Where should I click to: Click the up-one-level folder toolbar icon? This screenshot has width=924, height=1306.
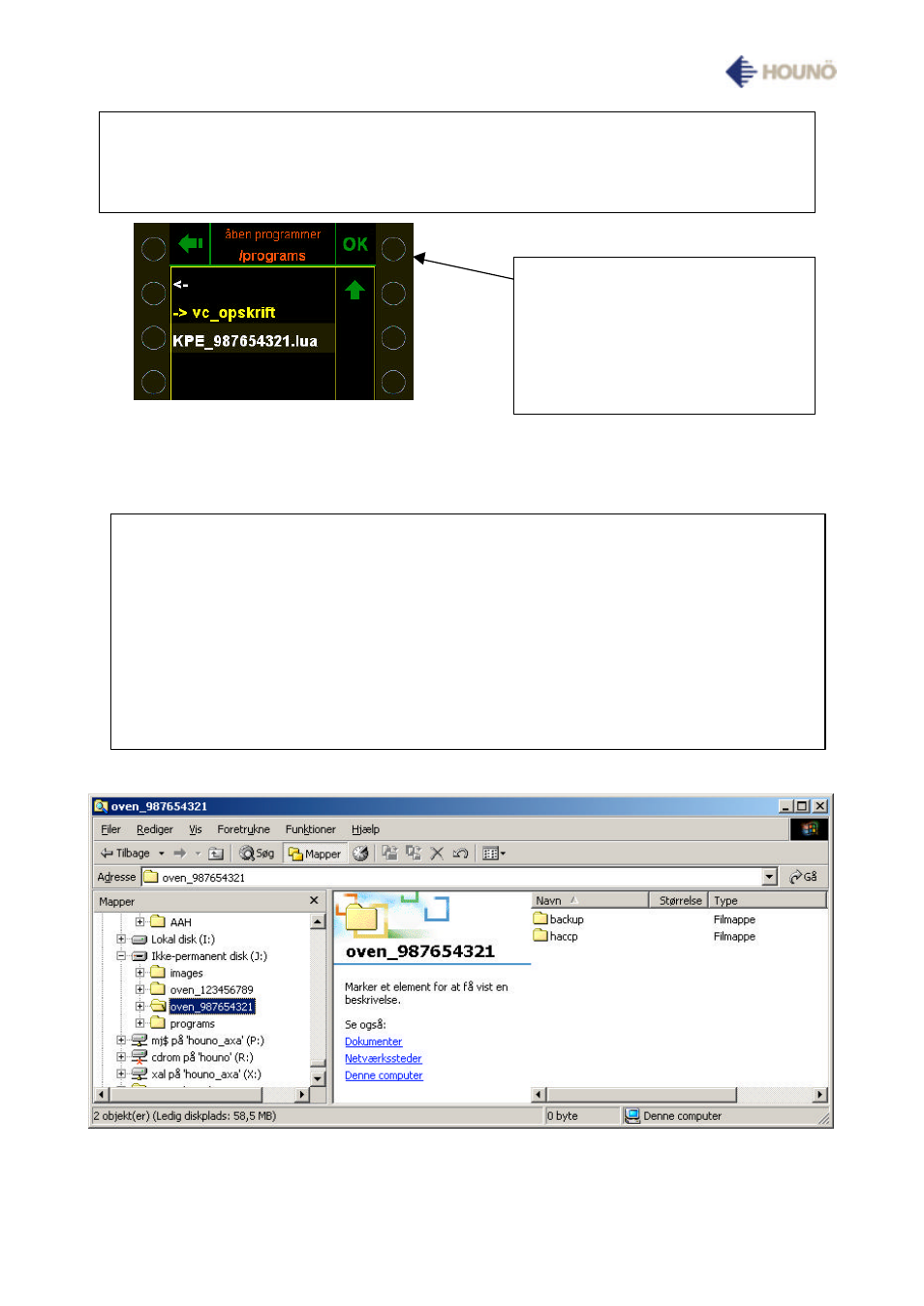(216, 854)
